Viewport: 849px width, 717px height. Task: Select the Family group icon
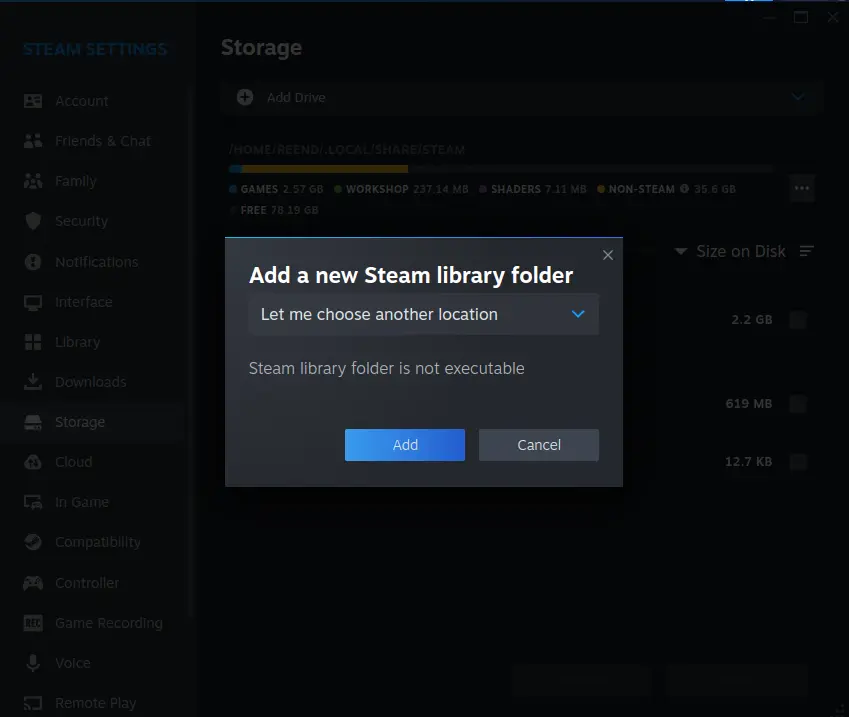pyautogui.click(x=33, y=181)
